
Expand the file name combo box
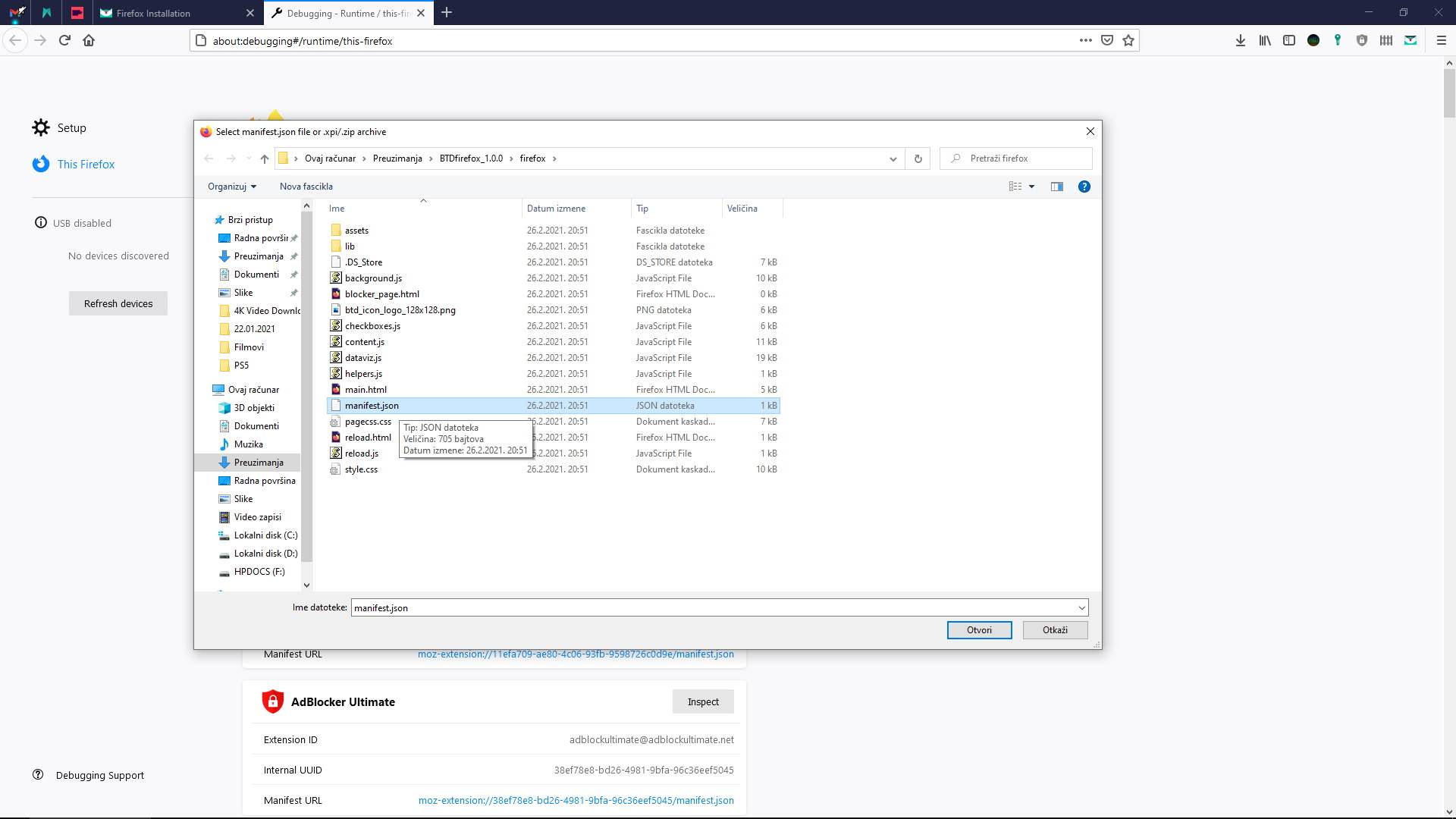[1081, 608]
